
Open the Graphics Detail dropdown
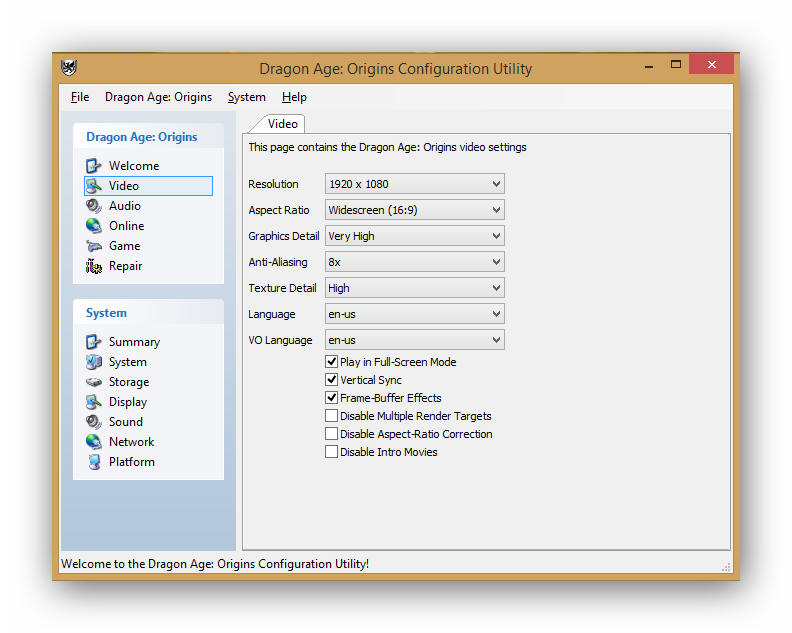click(x=415, y=236)
